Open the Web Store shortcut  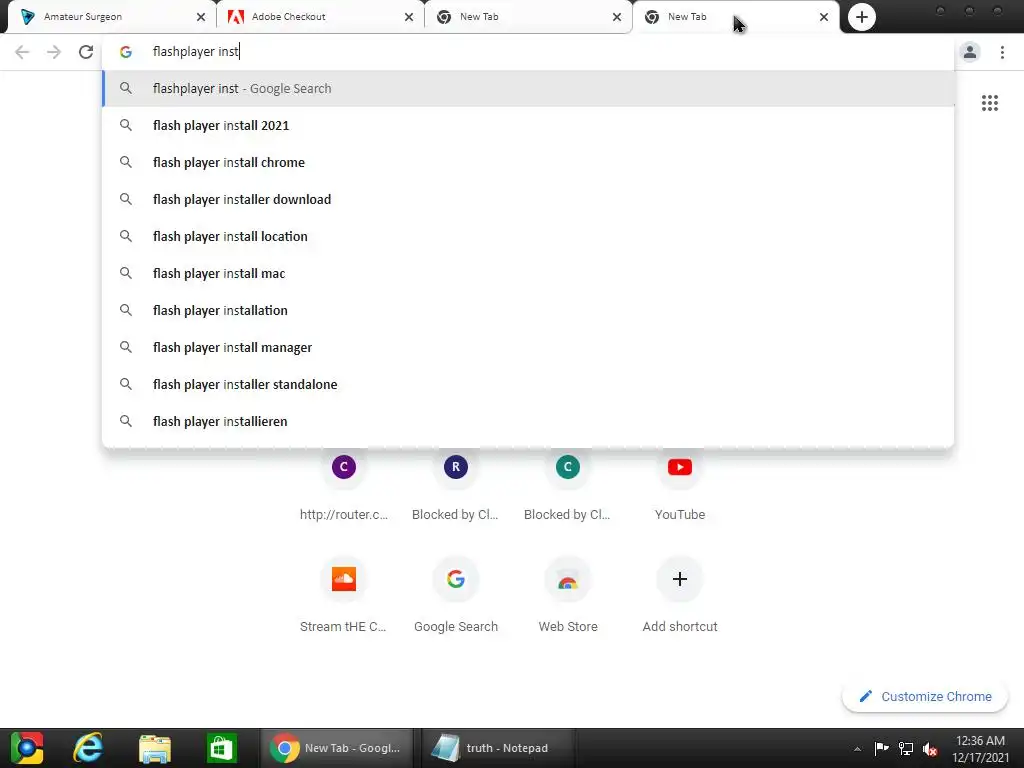(568, 594)
